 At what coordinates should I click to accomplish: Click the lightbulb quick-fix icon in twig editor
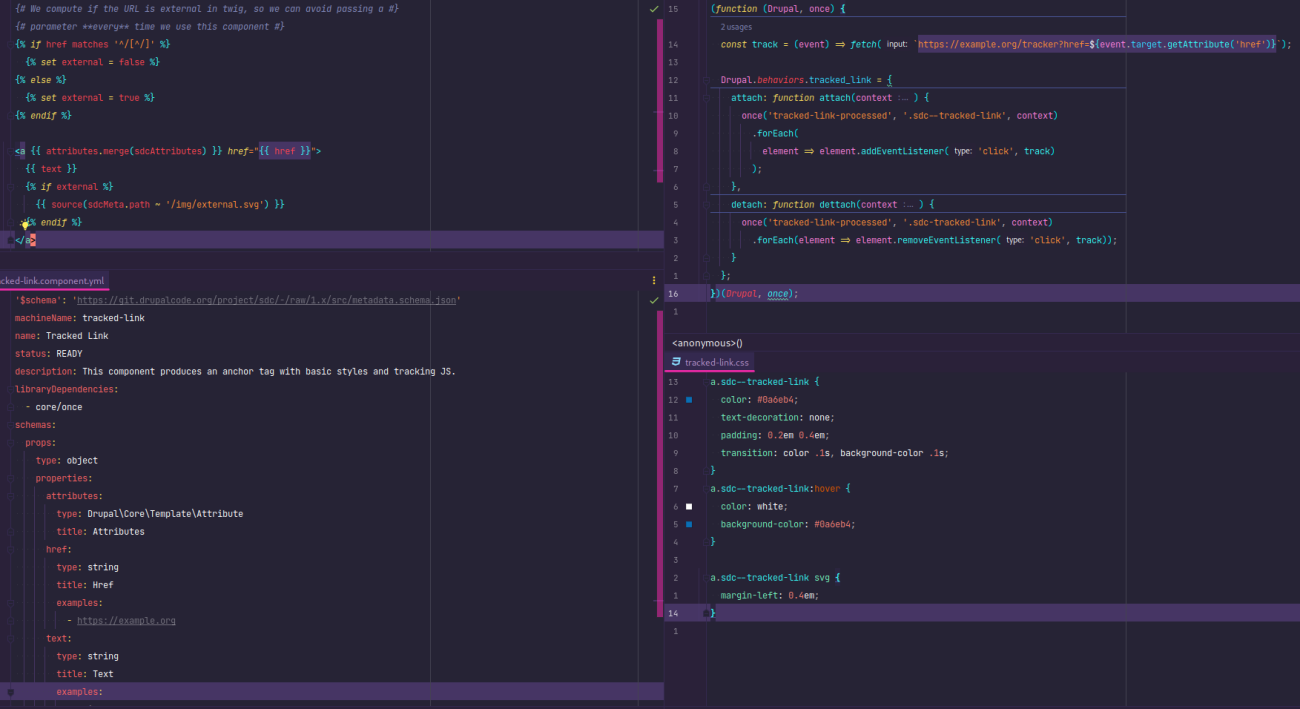coord(26,225)
